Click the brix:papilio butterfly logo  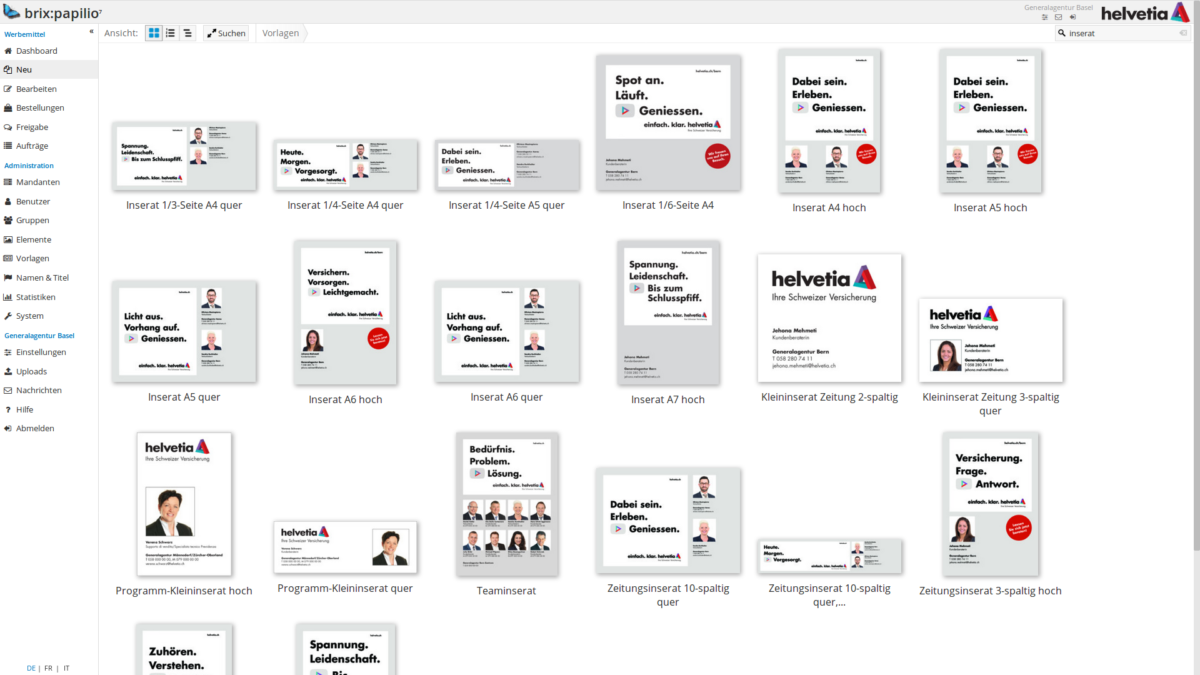(11, 12)
